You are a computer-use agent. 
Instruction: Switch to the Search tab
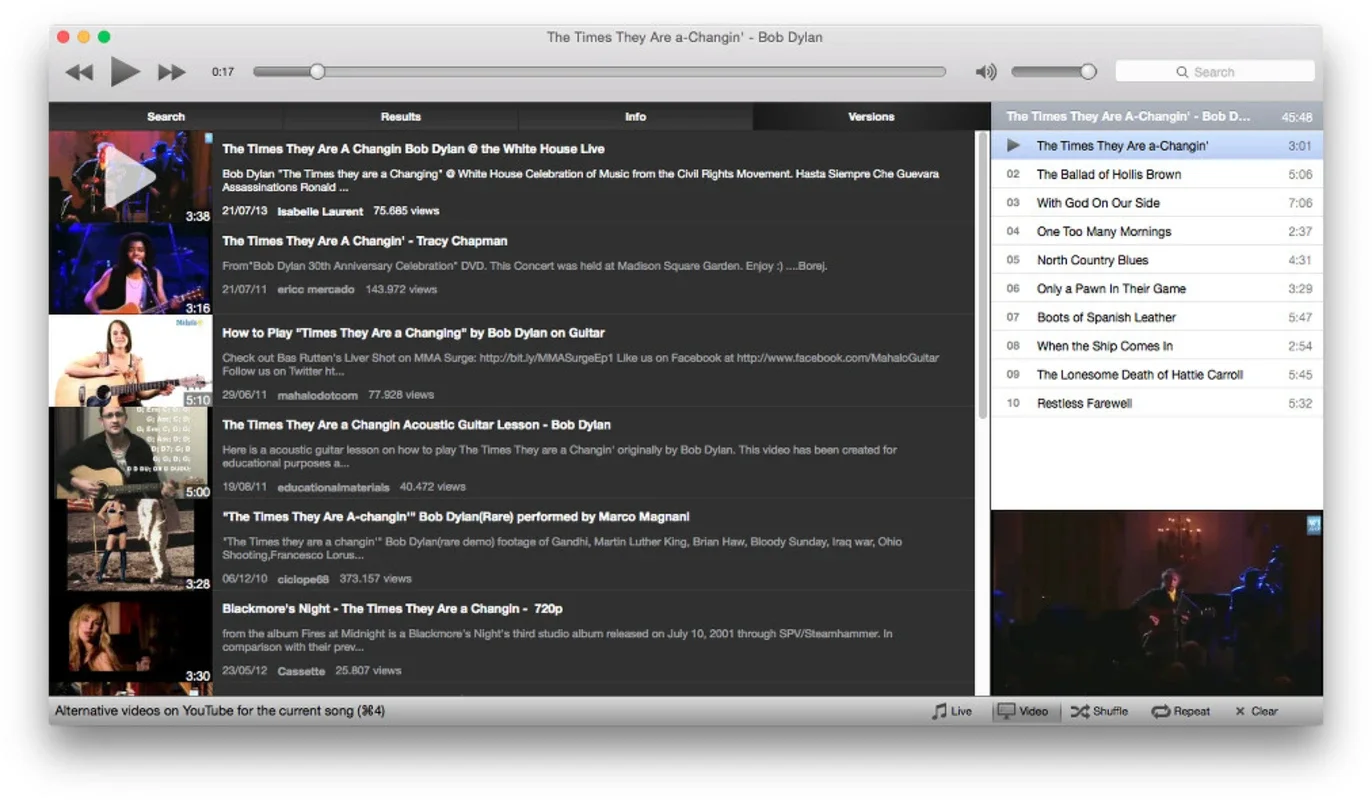[x=166, y=116]
